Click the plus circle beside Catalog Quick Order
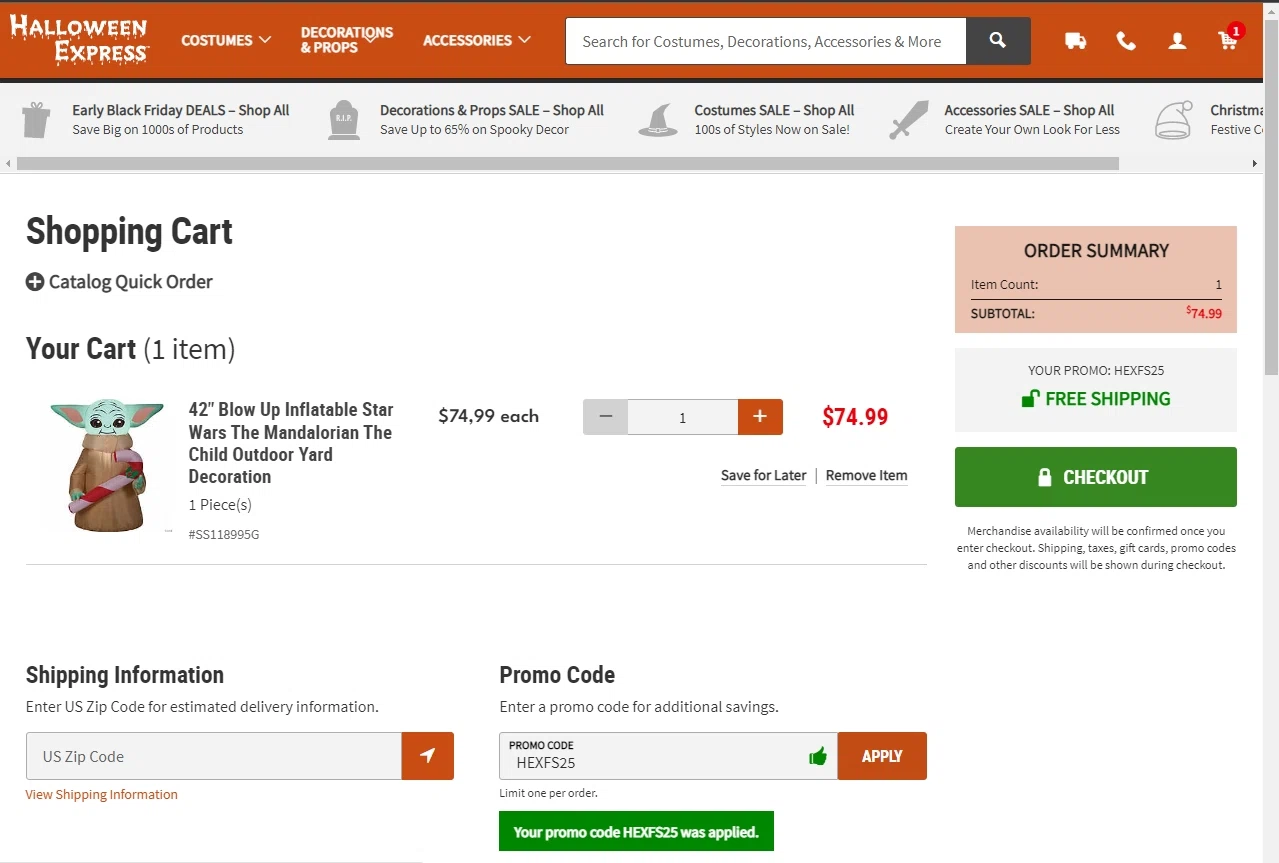This screenshot has width=1279, height=863. [35, 282]
